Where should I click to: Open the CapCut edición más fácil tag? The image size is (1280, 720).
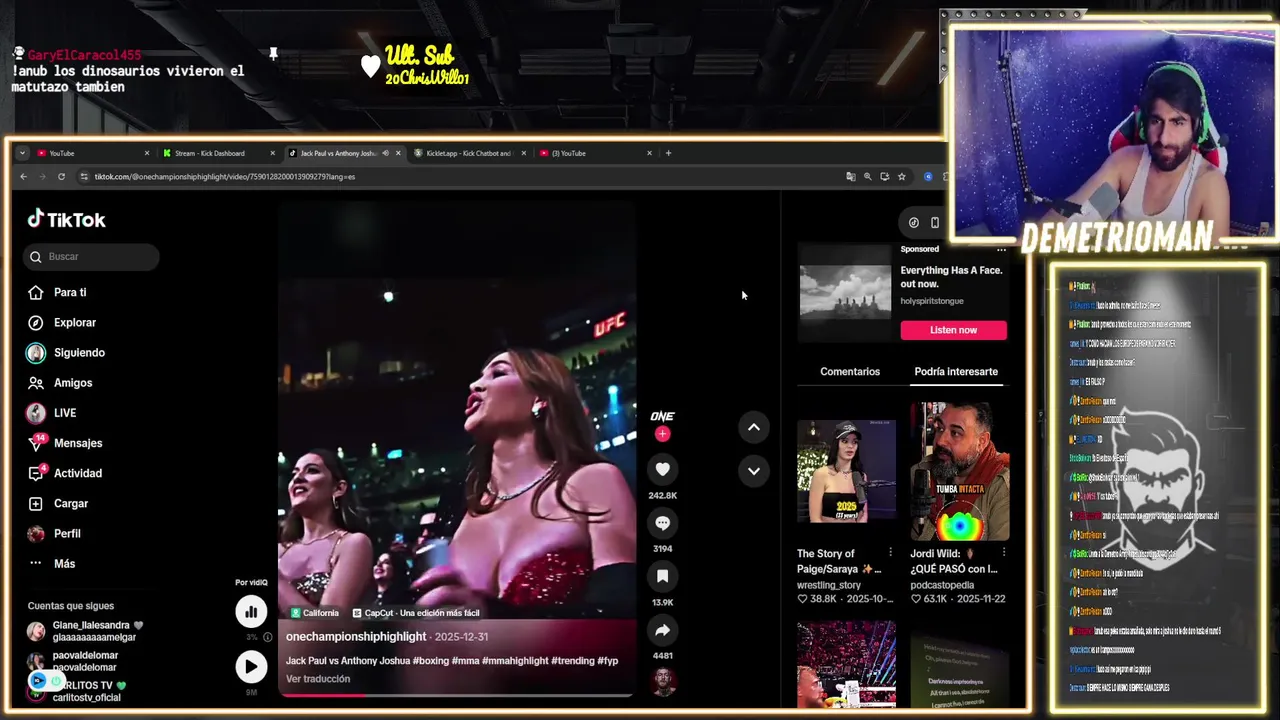[x=416, y=613]
